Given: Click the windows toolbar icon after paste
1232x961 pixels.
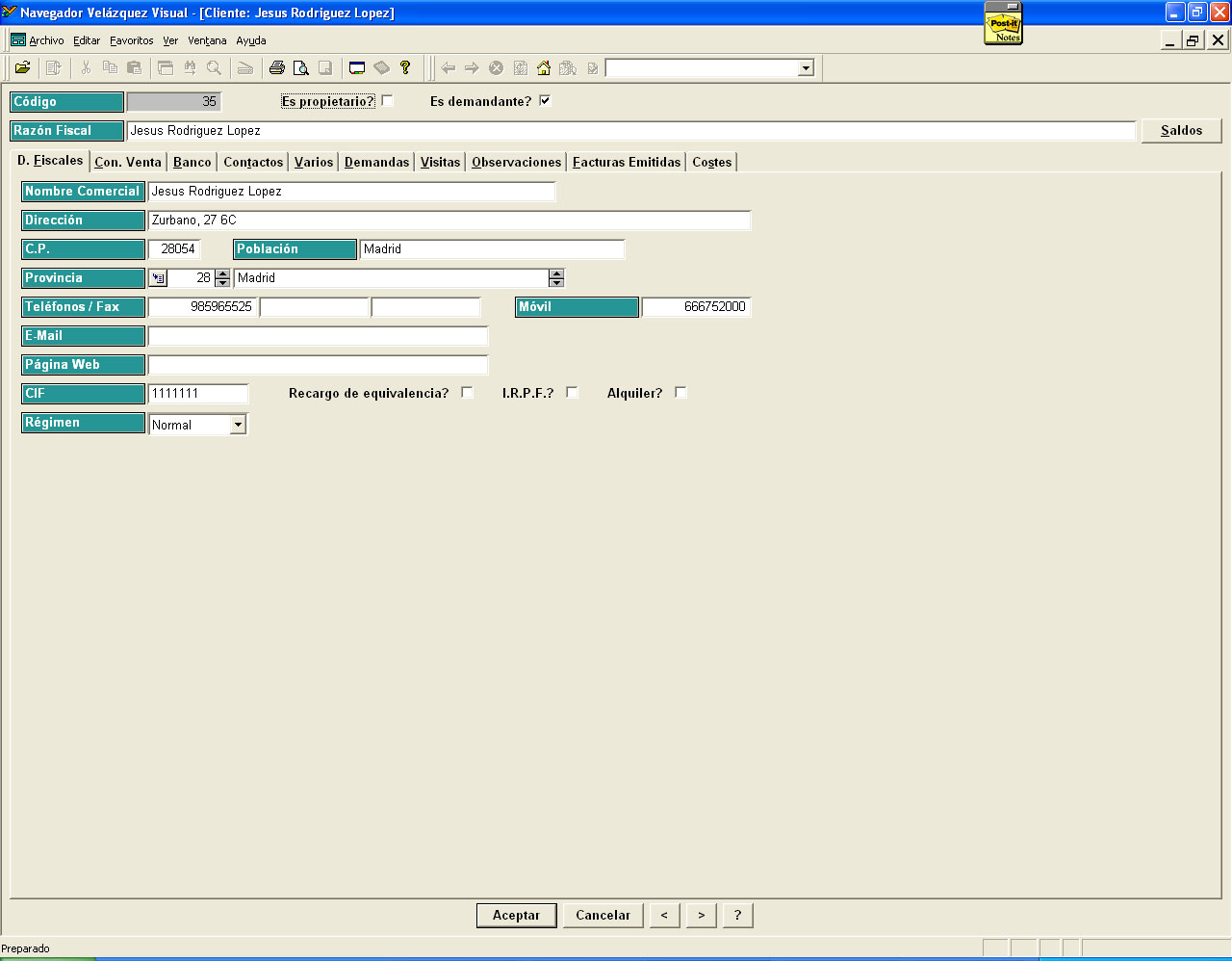Looking at the screenshot, I should click(166, 67).
